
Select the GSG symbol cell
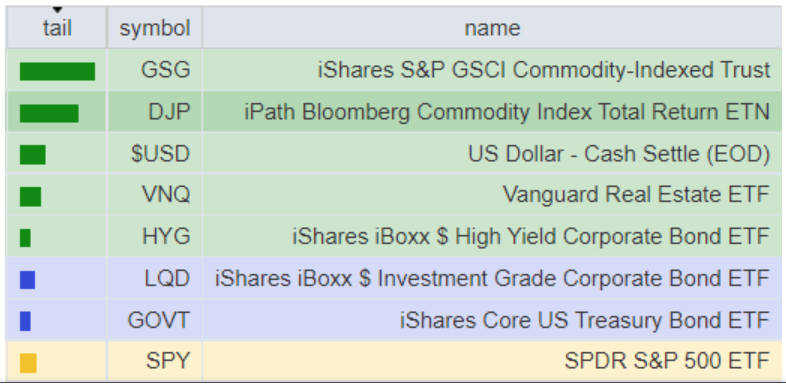tap(154, 70)
